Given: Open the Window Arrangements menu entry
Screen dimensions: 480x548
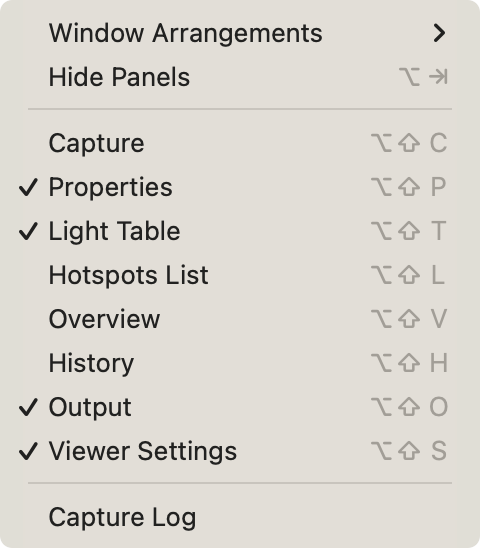Looking at the screenshot, I should tap(240, 33).
